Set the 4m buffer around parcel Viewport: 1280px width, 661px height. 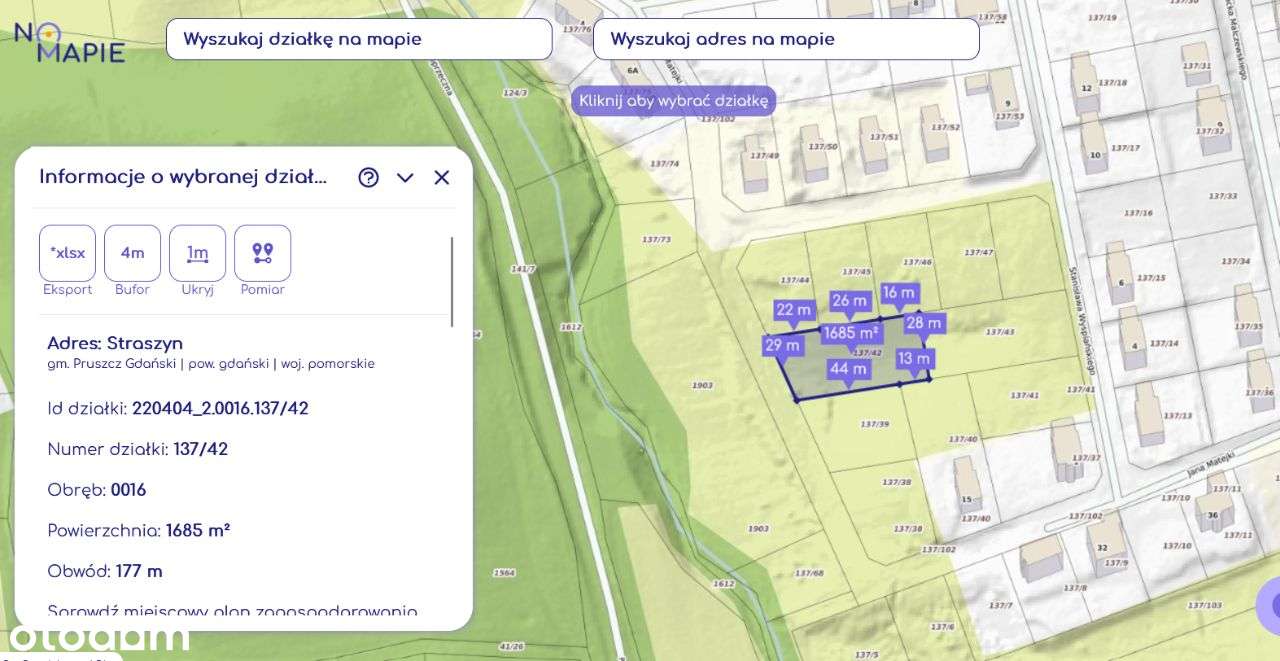tap(132, 253)
